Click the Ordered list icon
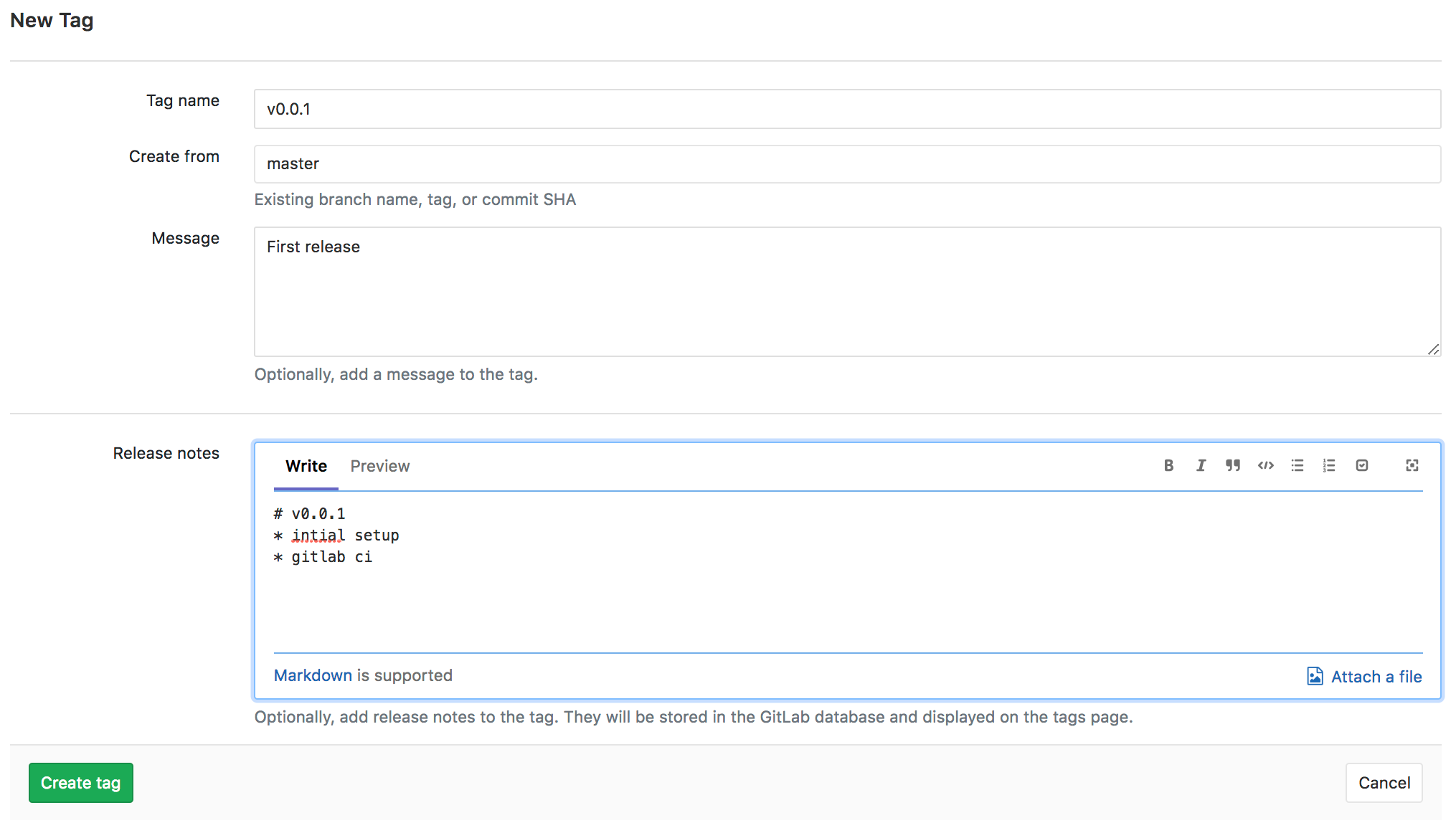Image resolution: width=1456 pixels, height=833 pixels. (x=1328, y=465)
